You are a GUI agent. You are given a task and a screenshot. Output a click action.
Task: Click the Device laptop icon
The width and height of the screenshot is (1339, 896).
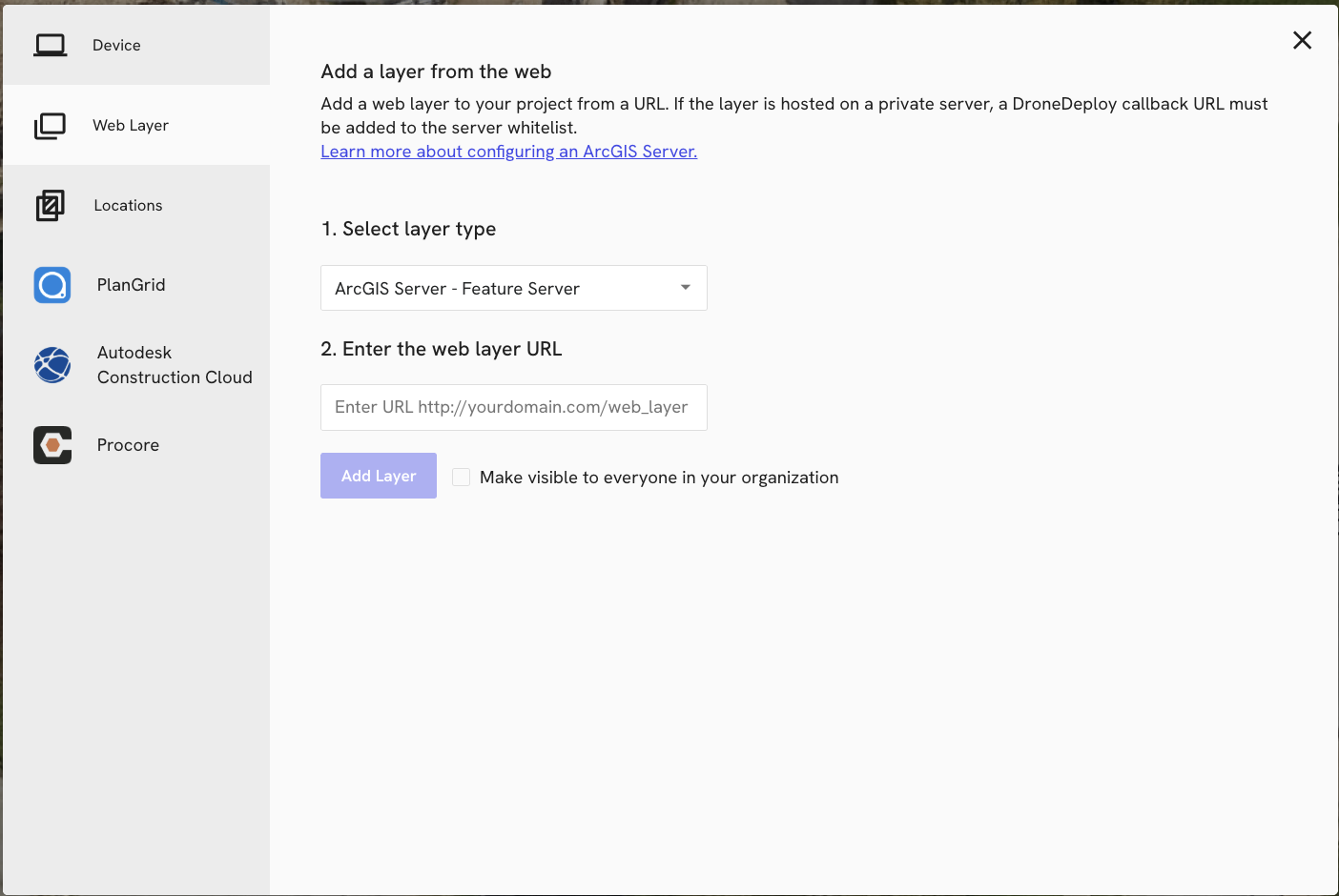51,45
